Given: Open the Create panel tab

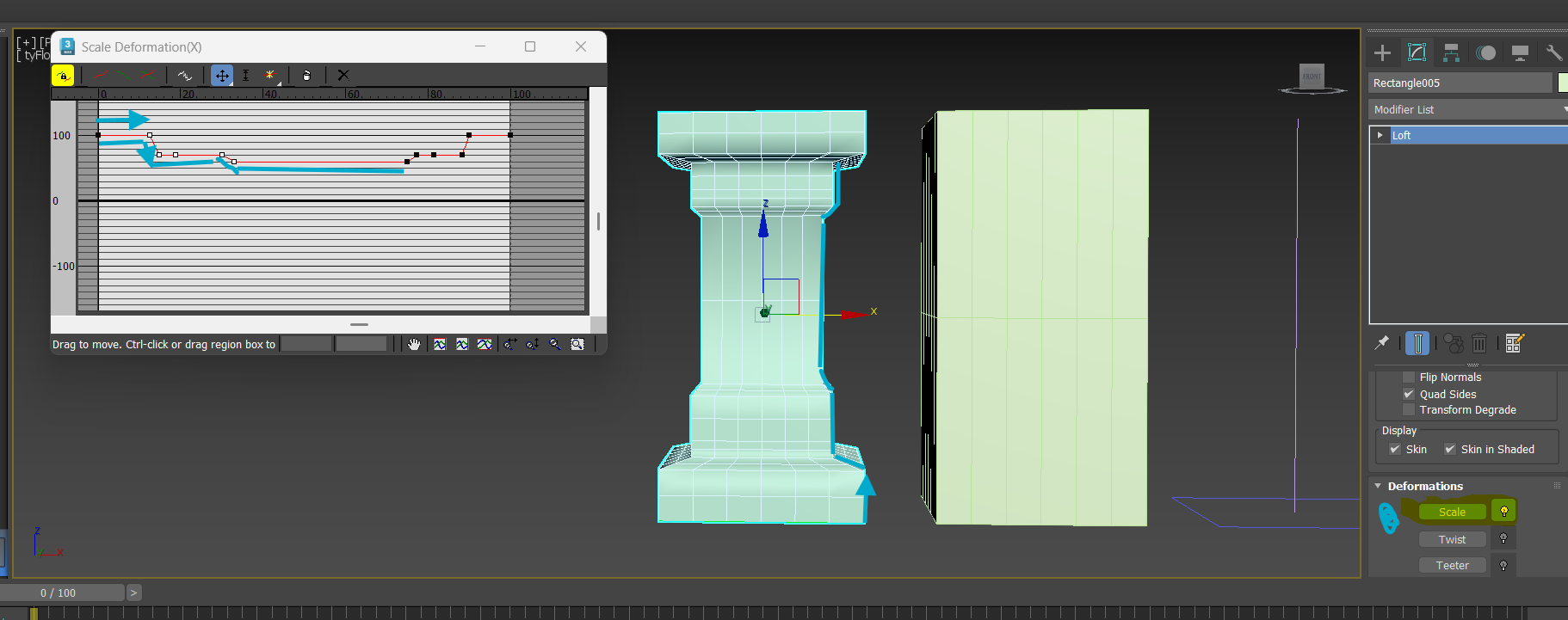Looking at the screenshot, I should click(1382, 52).
